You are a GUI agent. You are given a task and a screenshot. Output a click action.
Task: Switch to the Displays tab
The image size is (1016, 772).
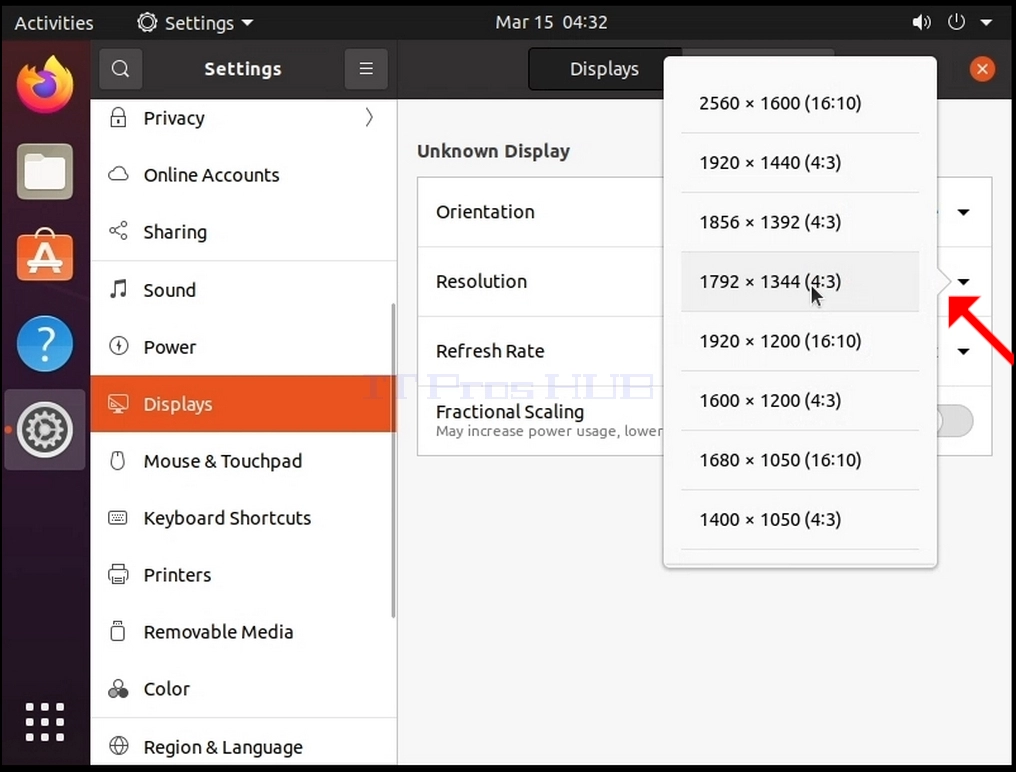click(604, 69)
